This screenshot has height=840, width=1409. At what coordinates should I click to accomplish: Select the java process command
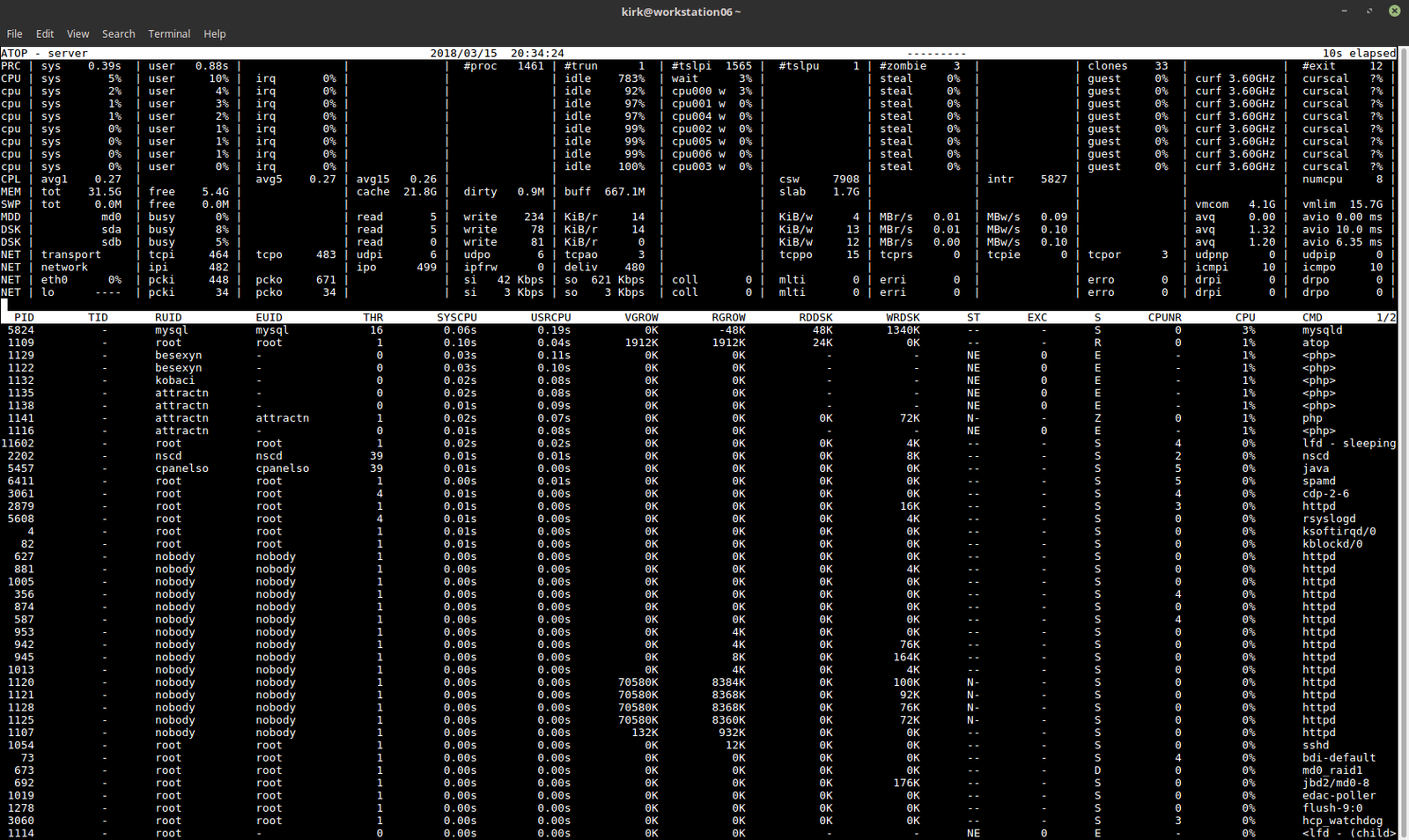point(1316,468)
